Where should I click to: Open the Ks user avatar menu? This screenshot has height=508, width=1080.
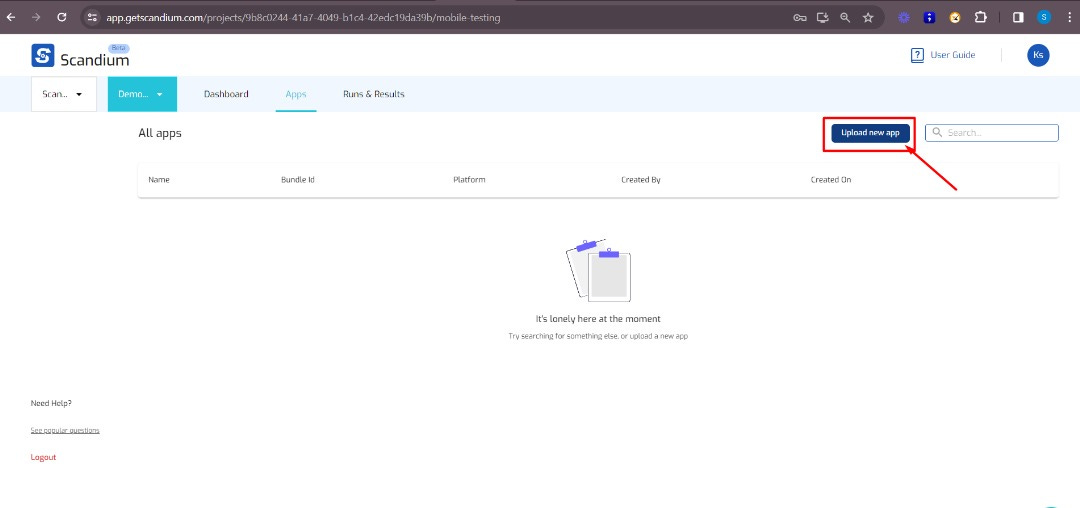(1038, 55)
